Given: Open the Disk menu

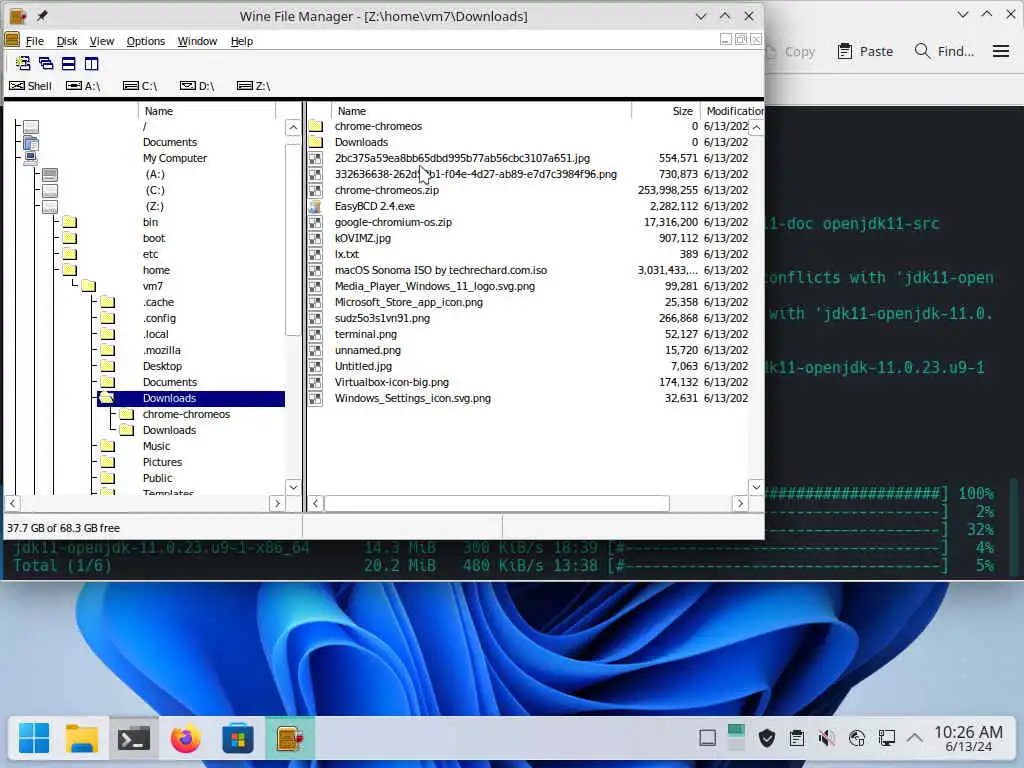Looking at the screenshot, I should point(67,41).
